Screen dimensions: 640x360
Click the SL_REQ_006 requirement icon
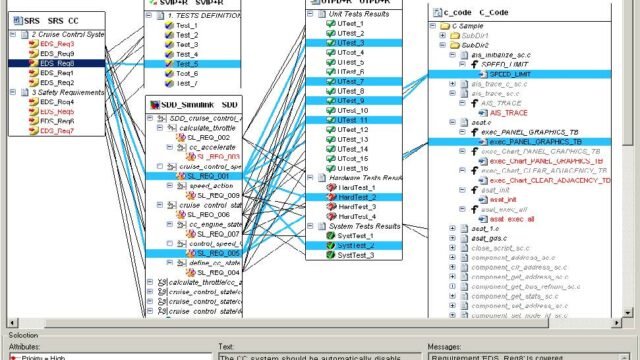click(181, 215)
